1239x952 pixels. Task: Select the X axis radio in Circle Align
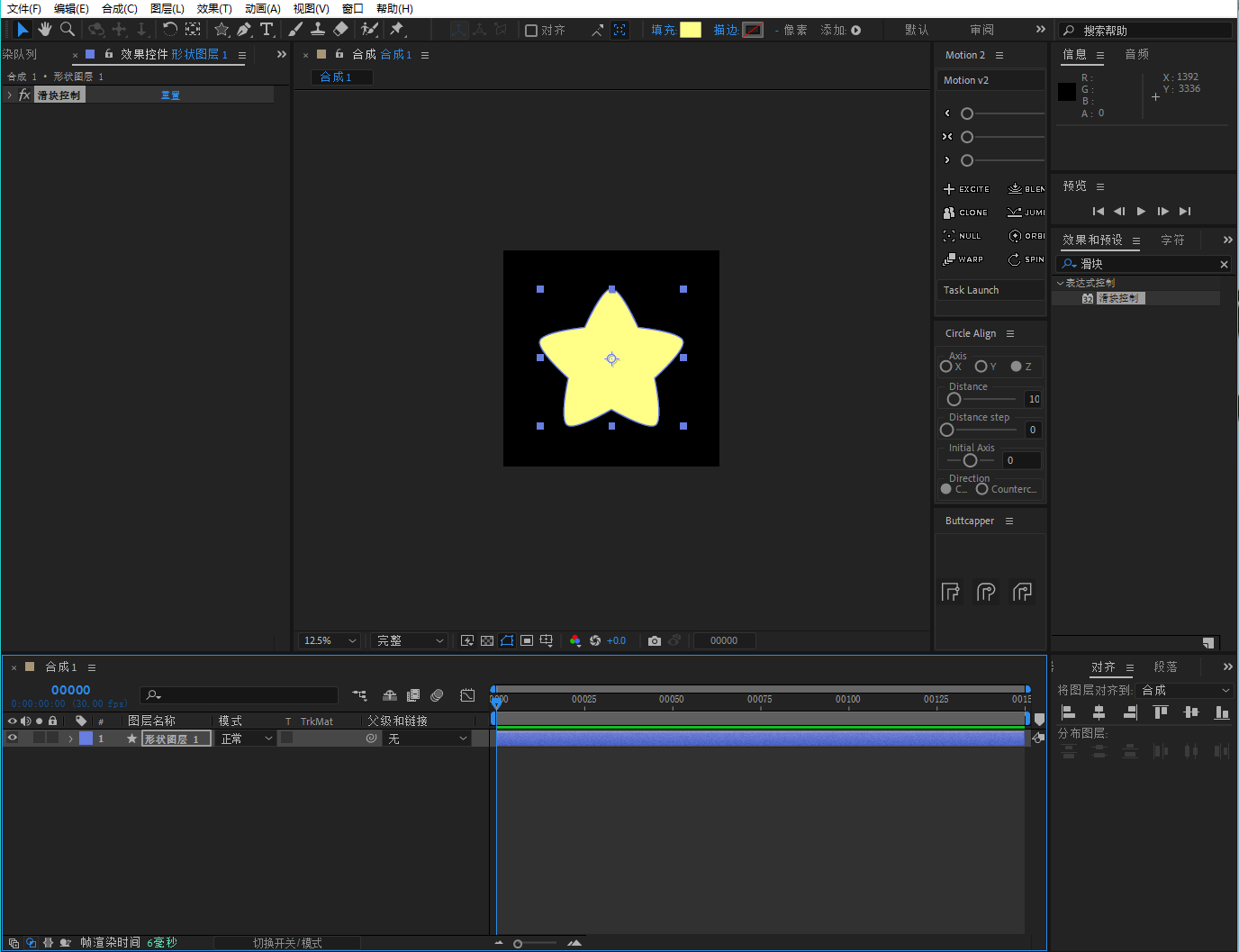pos(946,367)
